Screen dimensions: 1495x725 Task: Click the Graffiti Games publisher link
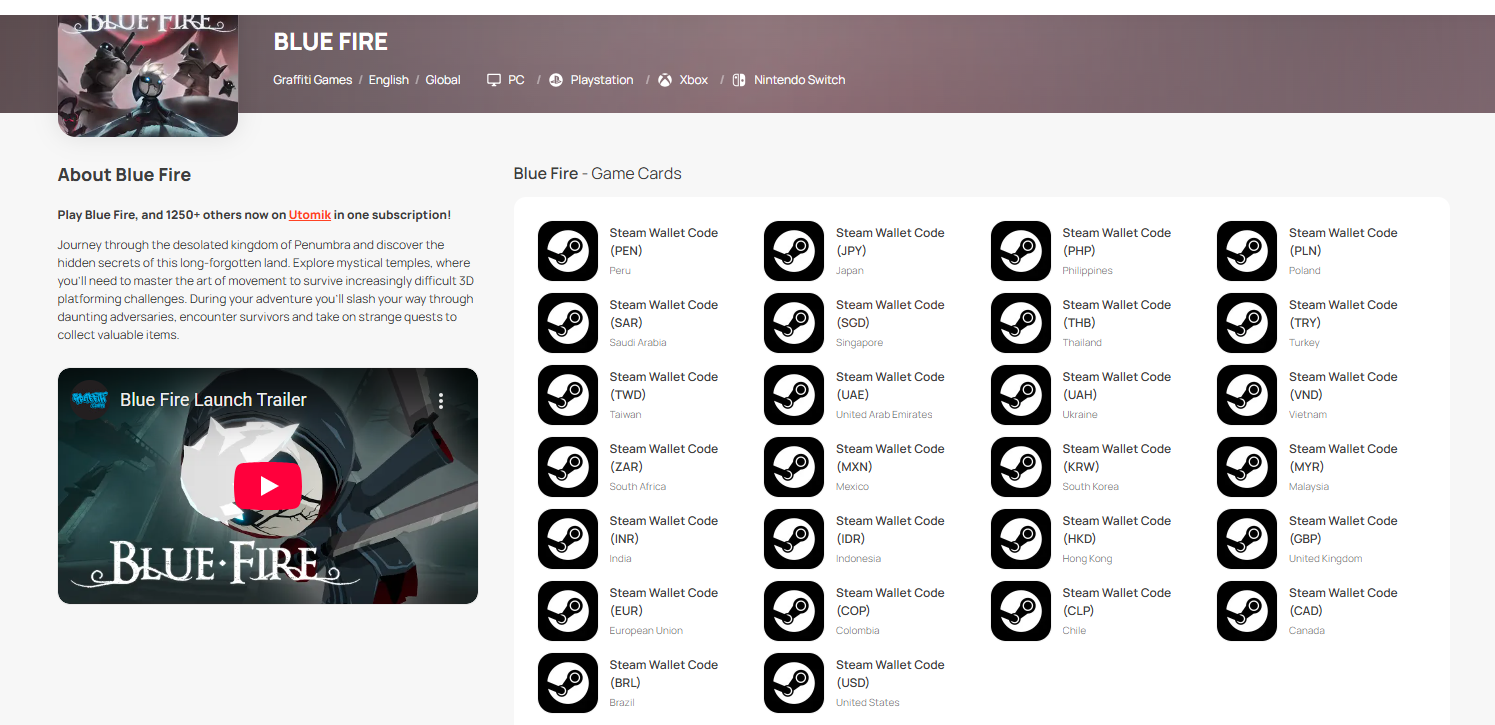click(312, 80)
